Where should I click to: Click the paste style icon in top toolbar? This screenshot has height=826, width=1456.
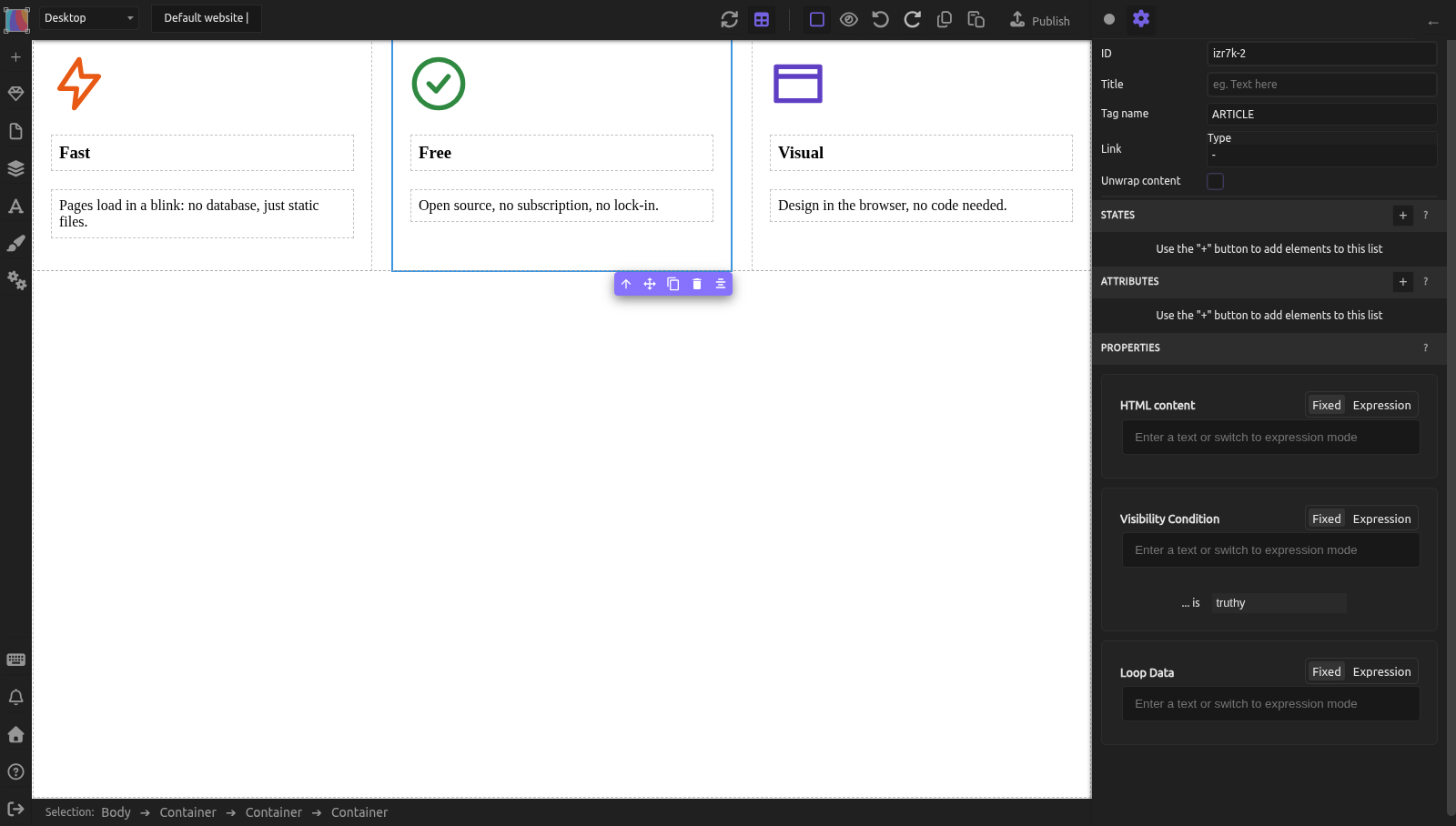point(976,19)
